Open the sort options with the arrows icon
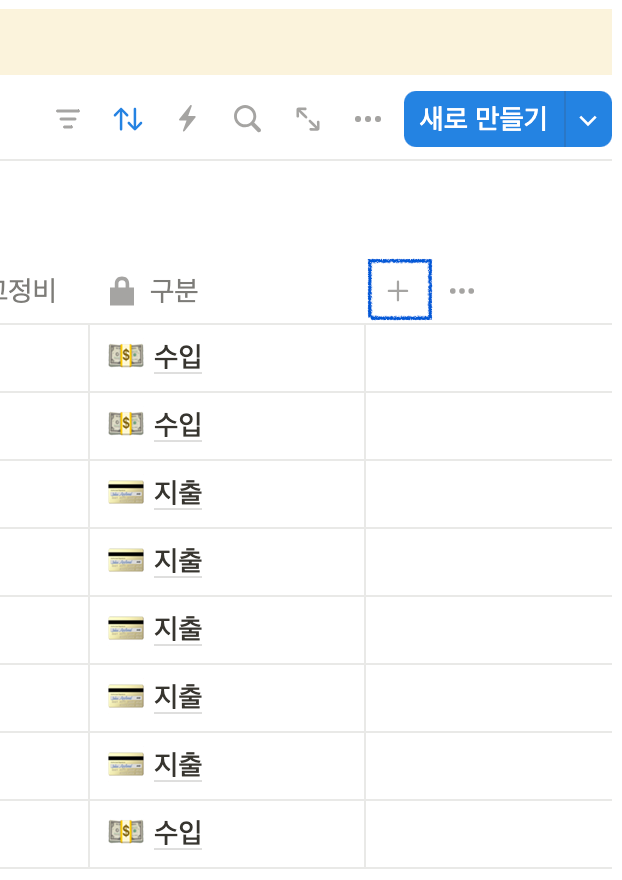Screen dimensions: 622x880 pos(127,118)
